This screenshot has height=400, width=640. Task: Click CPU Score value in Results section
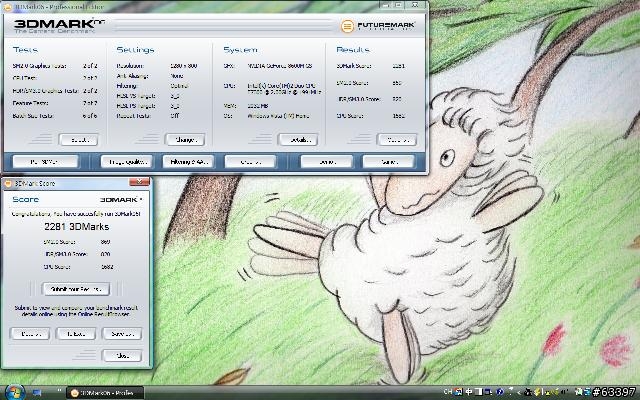point(398,116)
